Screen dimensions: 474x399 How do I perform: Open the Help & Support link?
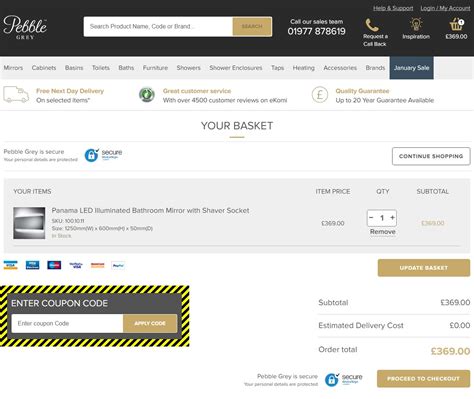pos(393,8)
